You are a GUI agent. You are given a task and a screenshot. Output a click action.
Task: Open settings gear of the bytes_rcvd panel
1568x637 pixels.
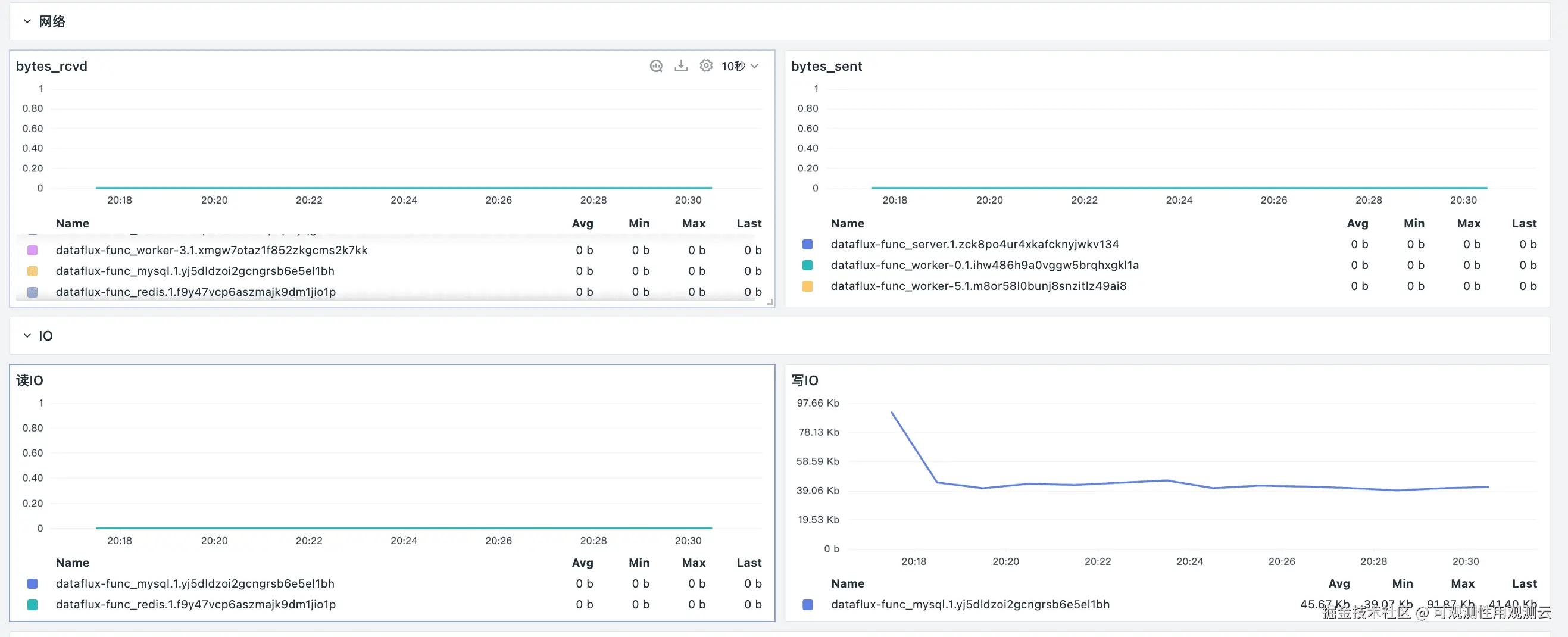point(705,65)
